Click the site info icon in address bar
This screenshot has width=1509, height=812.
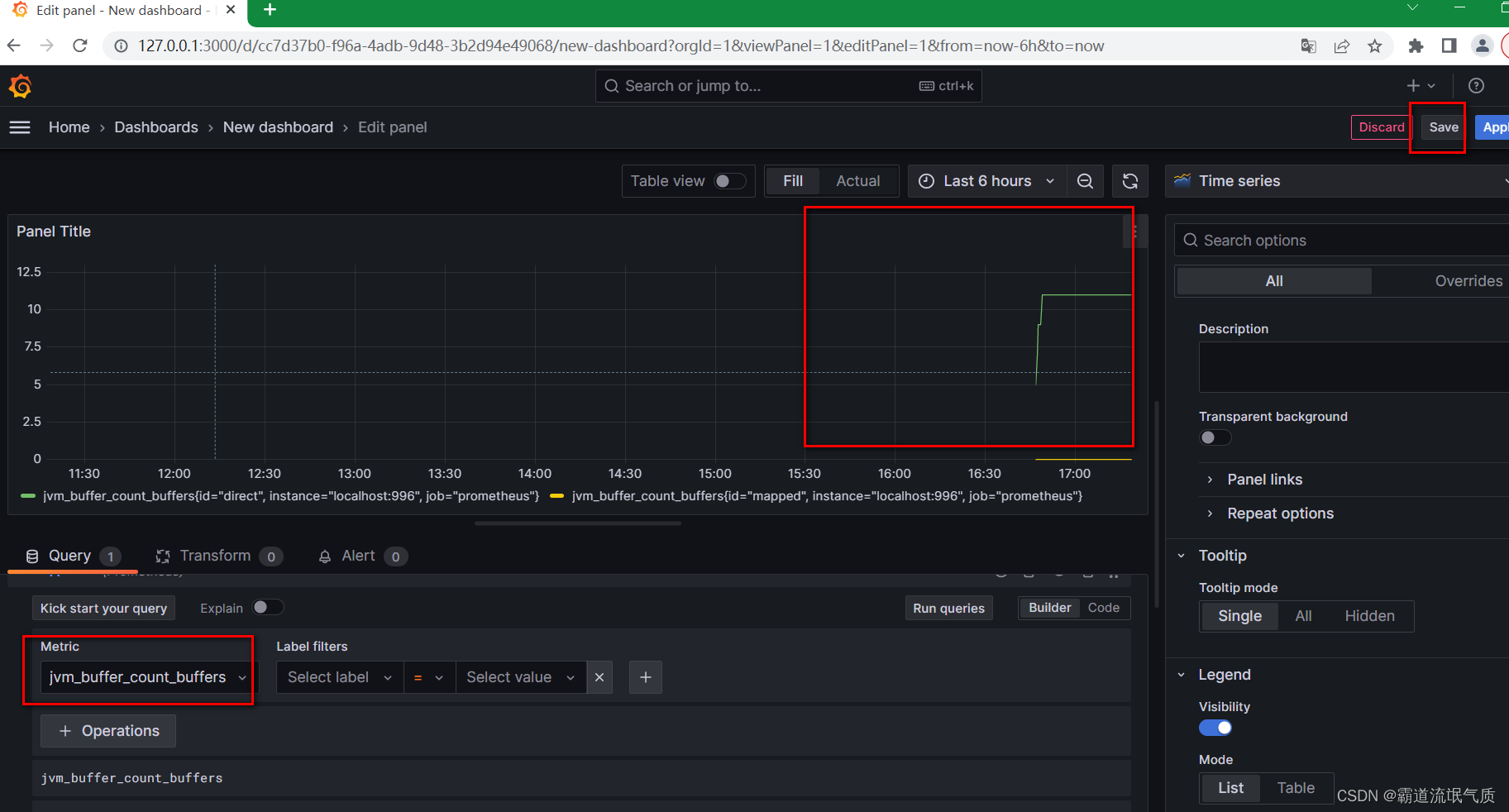point(121,45)
